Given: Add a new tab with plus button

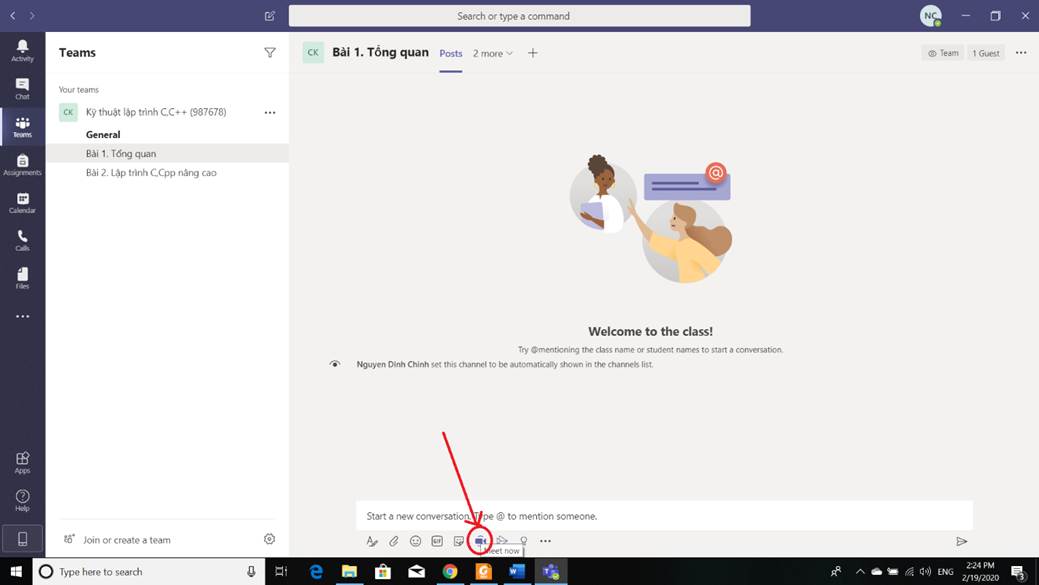Looking at the screenshot, I should pyautogui.click(x=533, y=53).
